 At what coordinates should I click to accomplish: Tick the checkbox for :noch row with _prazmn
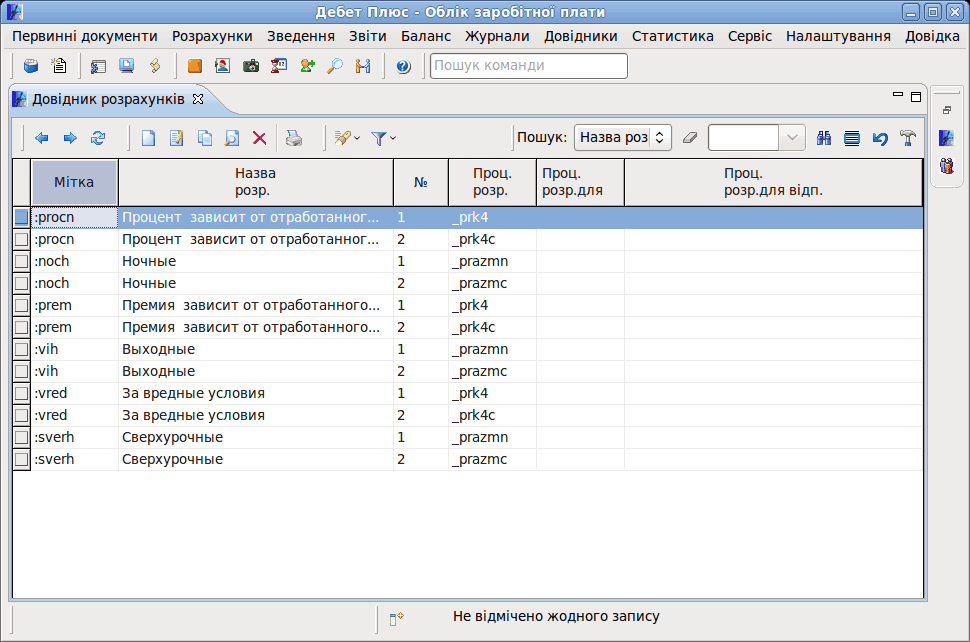pos(22,261)
